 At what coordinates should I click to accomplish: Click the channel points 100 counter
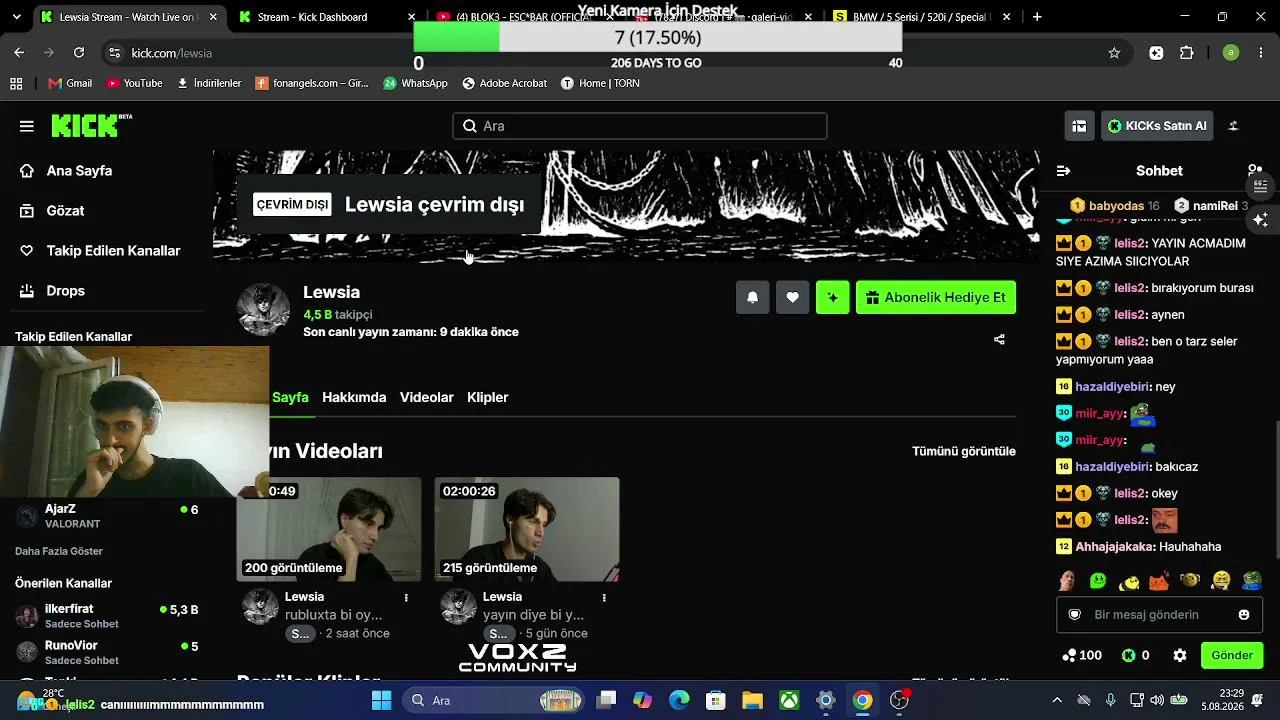click(1082, 656)
